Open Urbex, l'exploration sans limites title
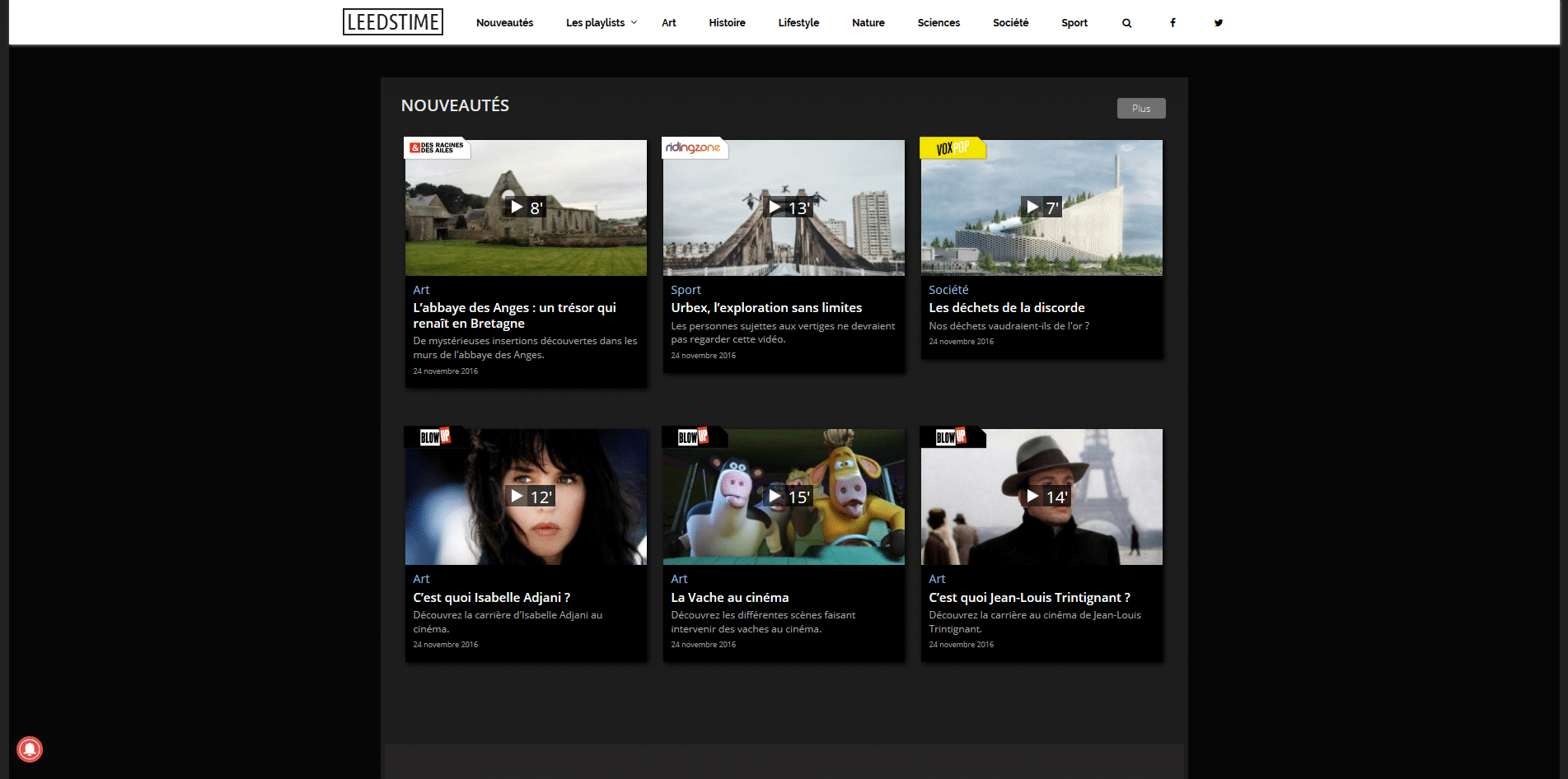 [x=766, y=308]
